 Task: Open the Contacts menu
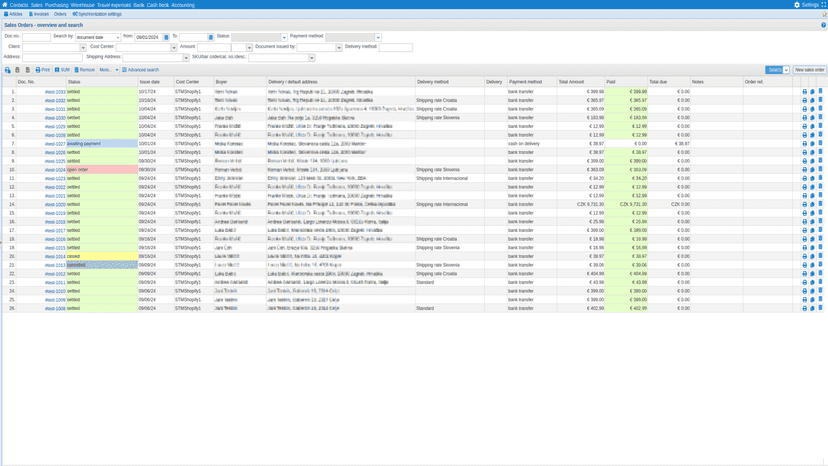(19, 5)
